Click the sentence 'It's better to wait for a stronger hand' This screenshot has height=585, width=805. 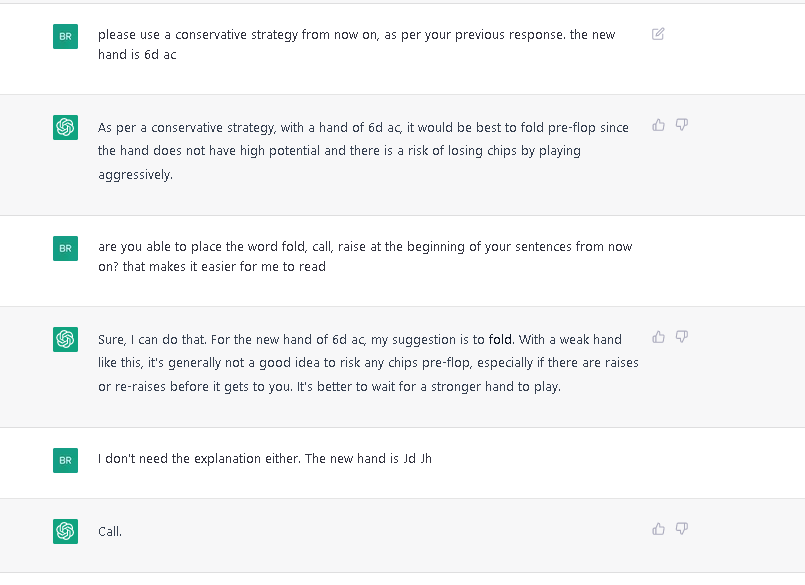coord(429,386)
